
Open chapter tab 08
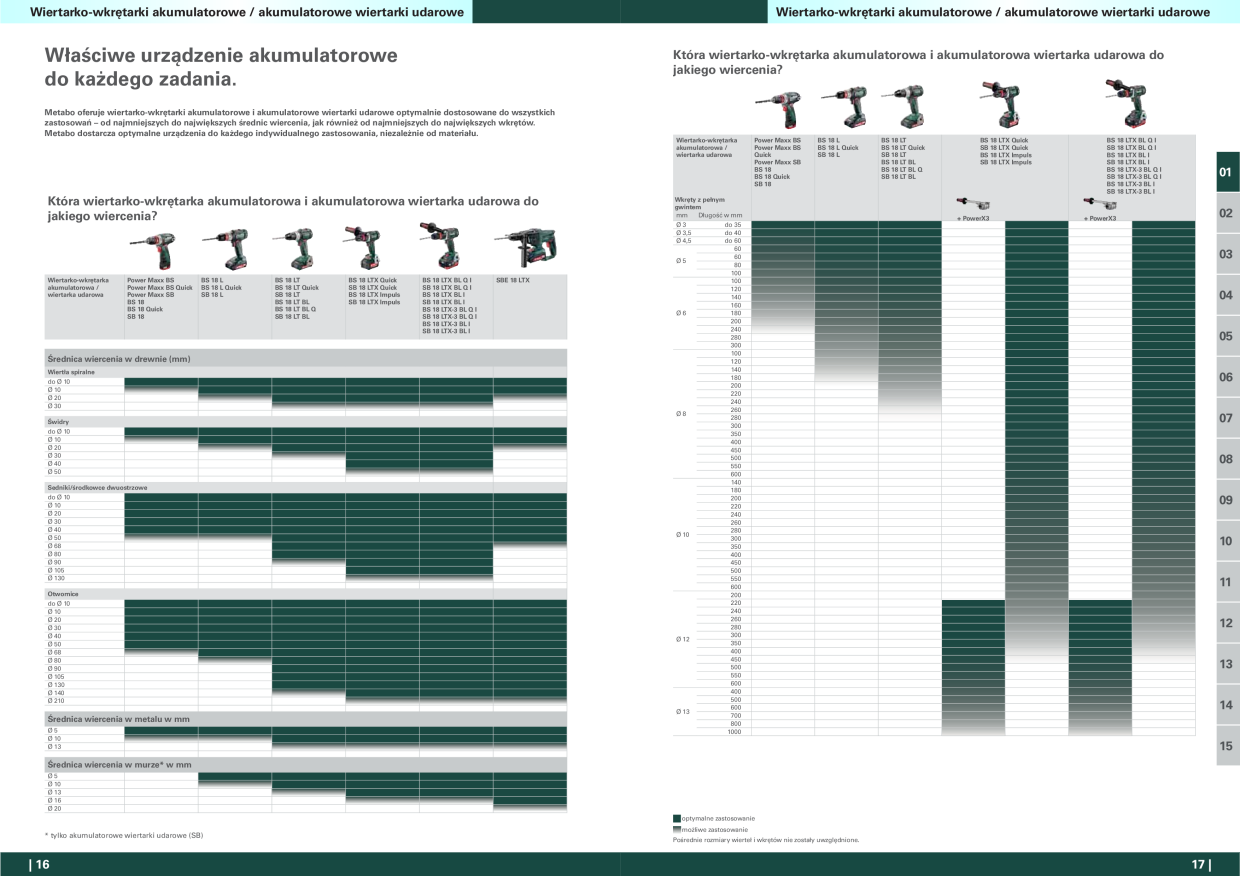tap(1227, 459)
